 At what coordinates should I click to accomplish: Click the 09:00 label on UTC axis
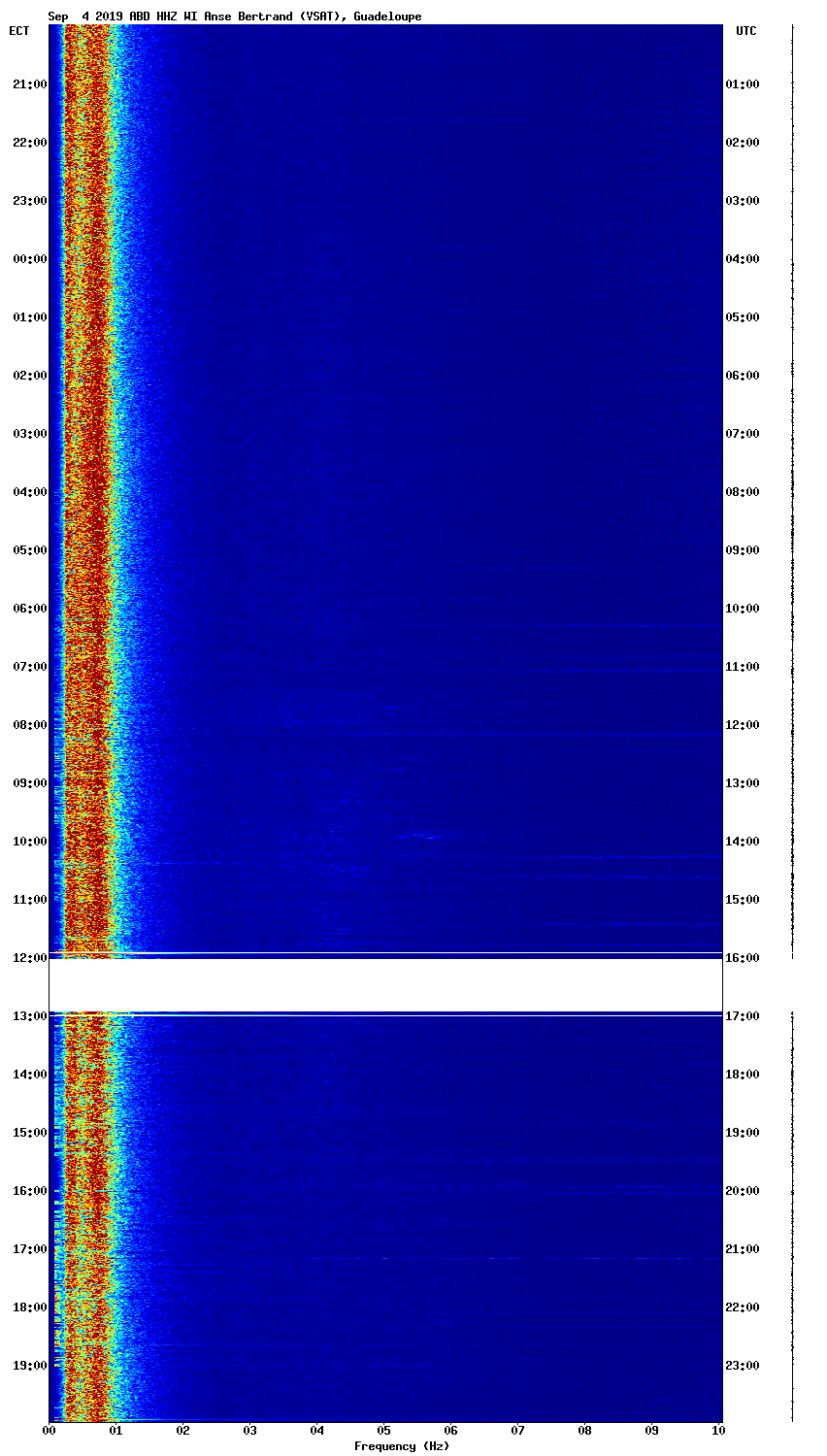click(x=743, y=550)
